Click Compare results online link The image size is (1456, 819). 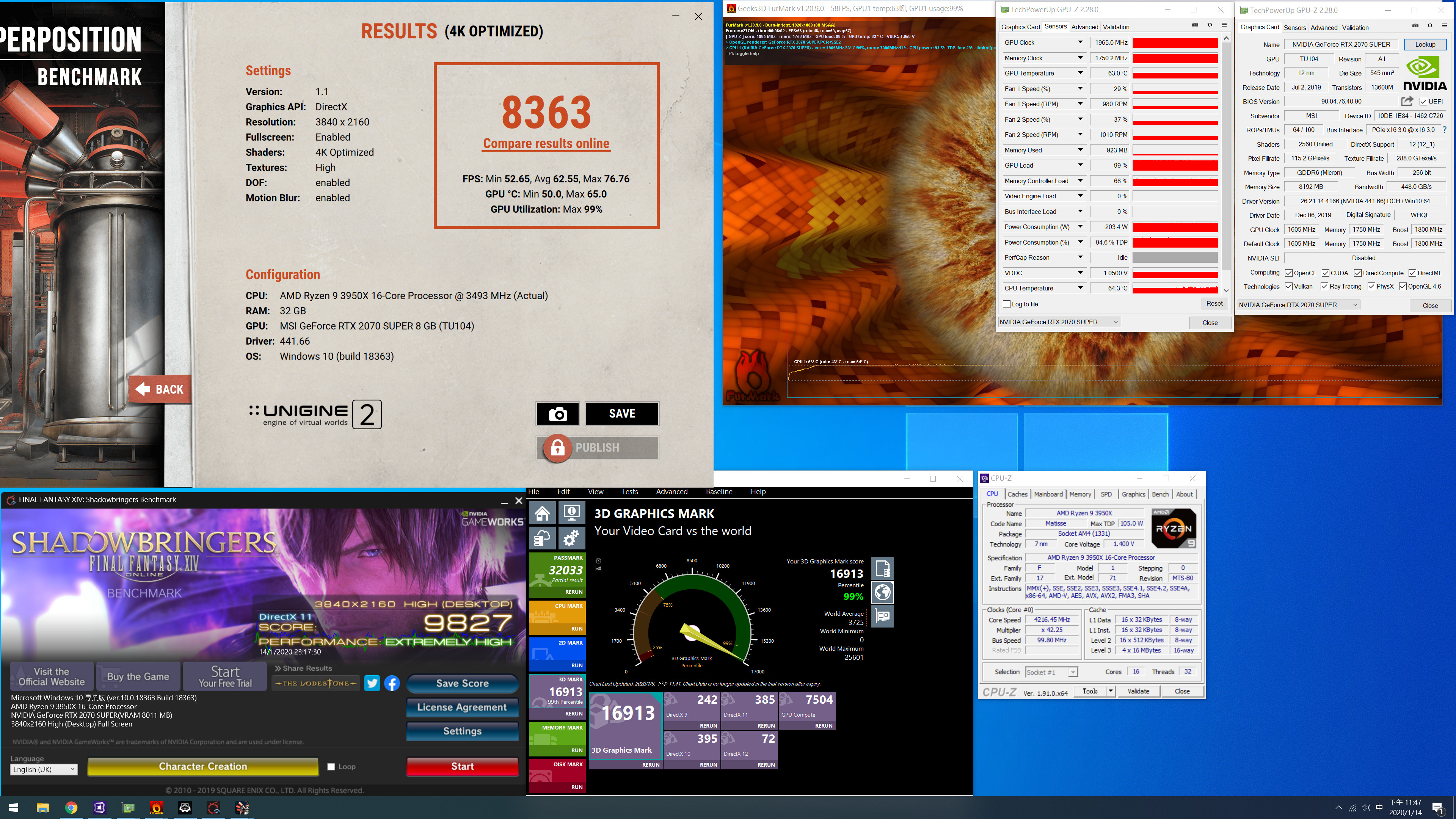pos(546,144)
